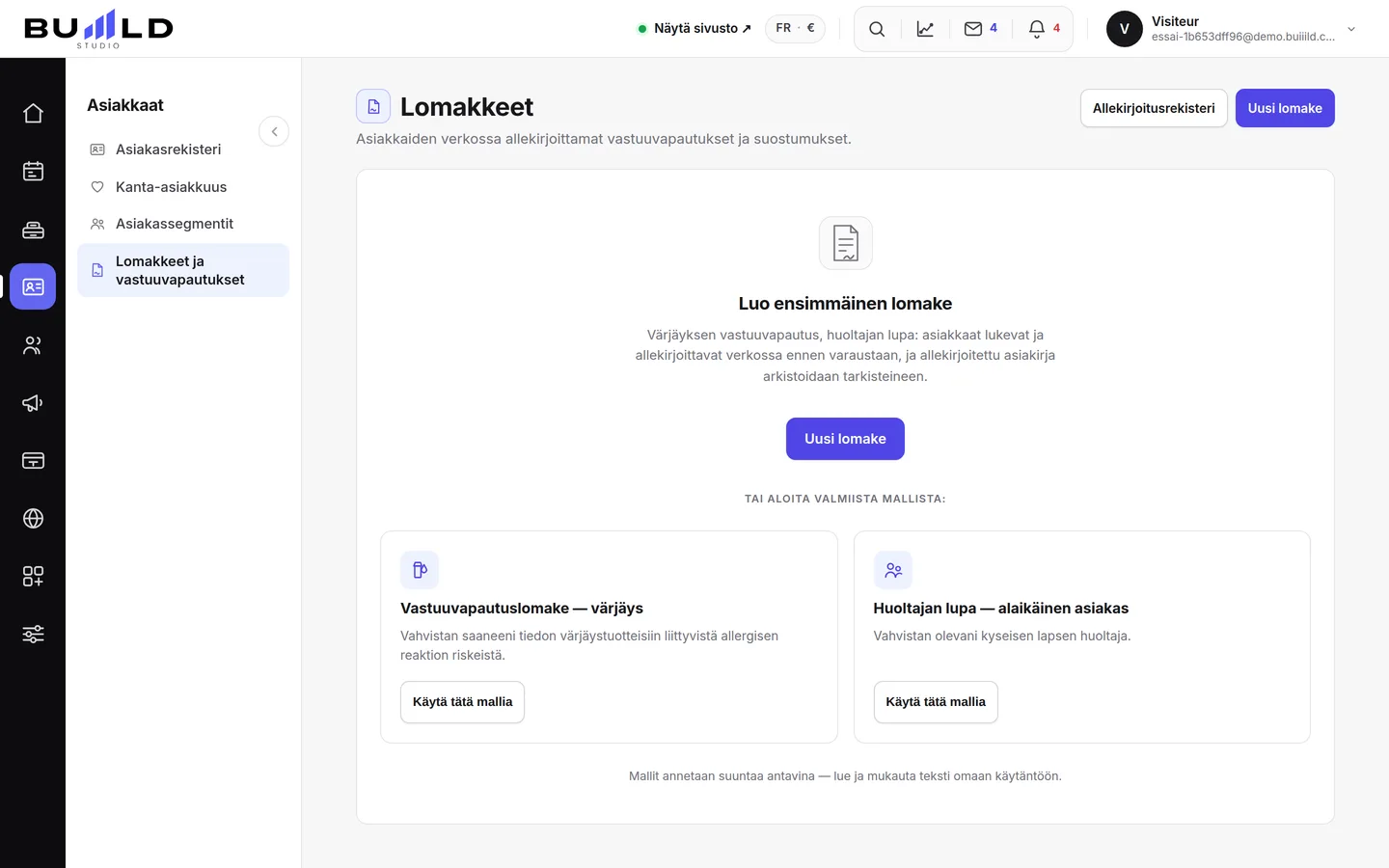Image resolution: width=1389 pixels, height=868 pixels.
Task: Open the FR · € language currency selector
Action: coord(795,28)
